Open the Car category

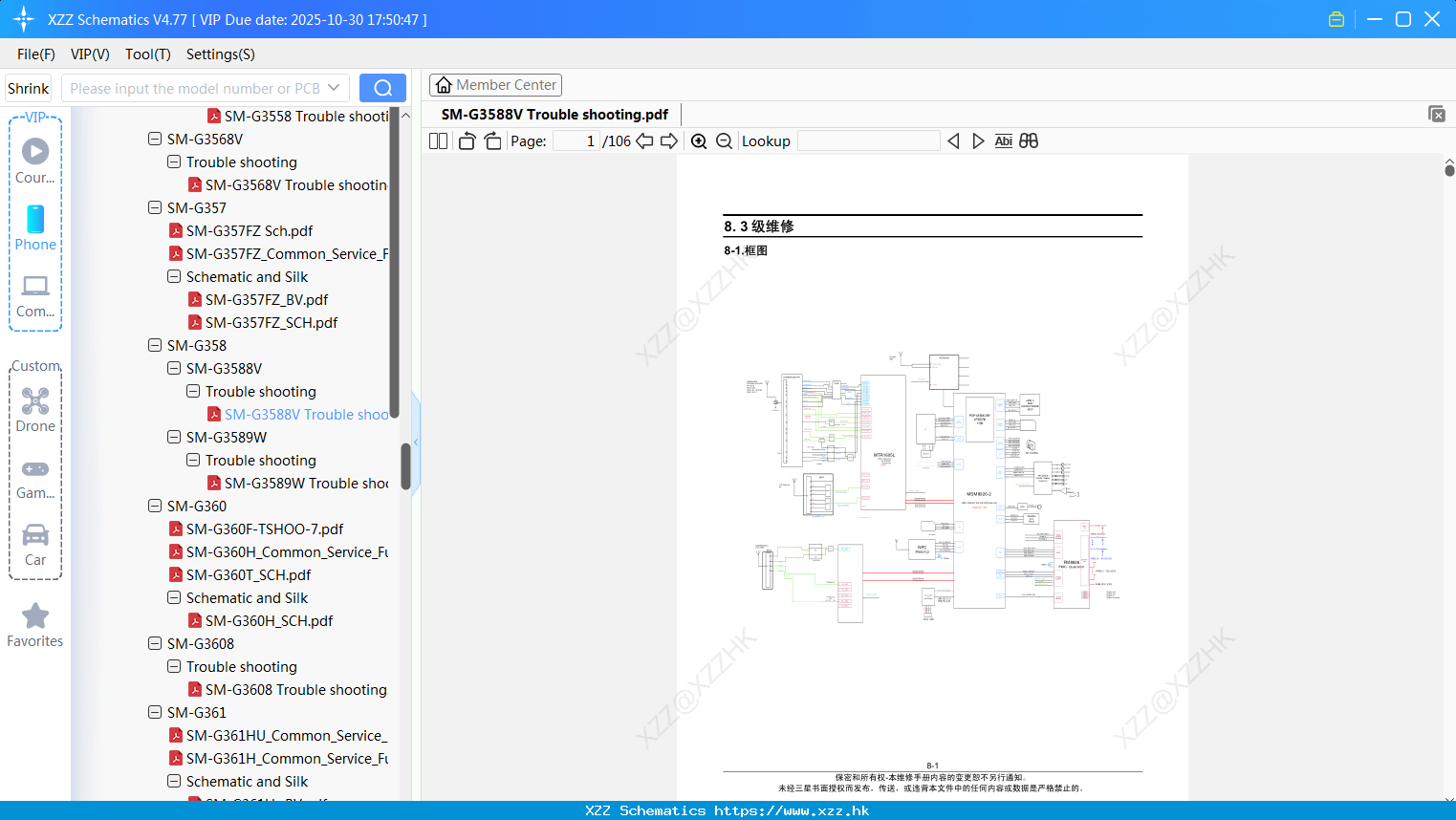[x=35, y=545]
